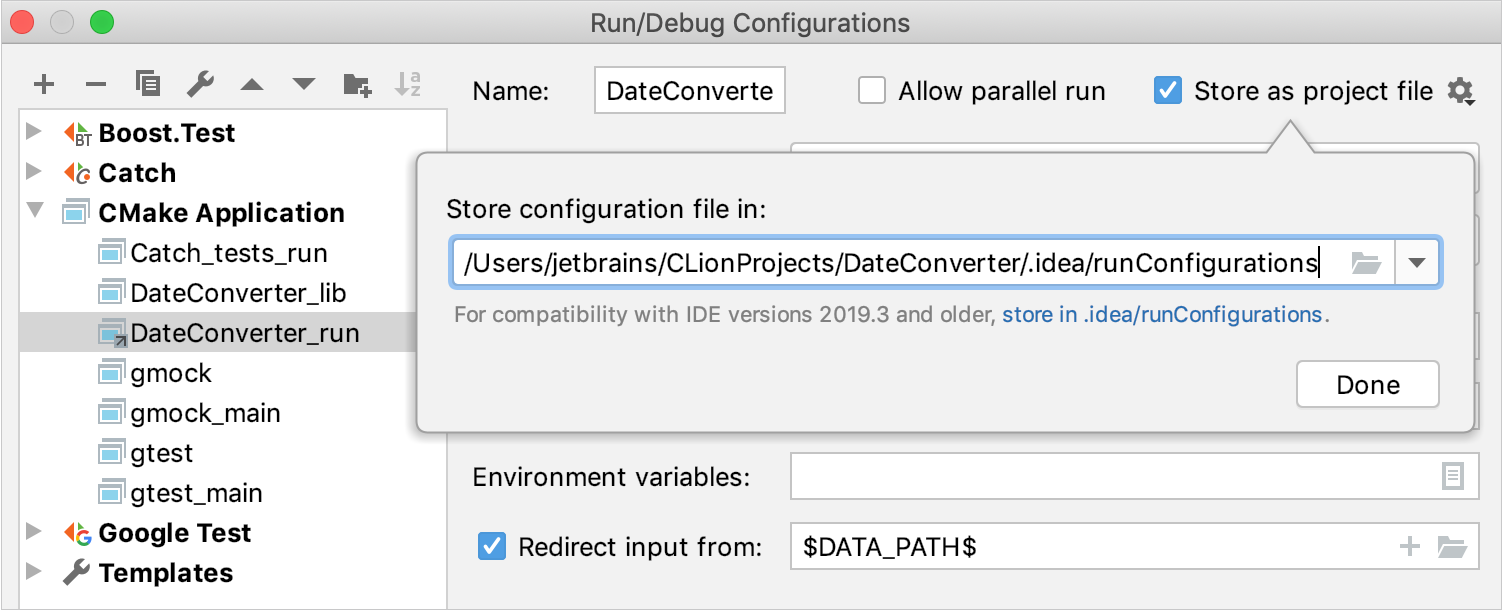
Task: Remove the selected configuration
Action: (95, 84)
